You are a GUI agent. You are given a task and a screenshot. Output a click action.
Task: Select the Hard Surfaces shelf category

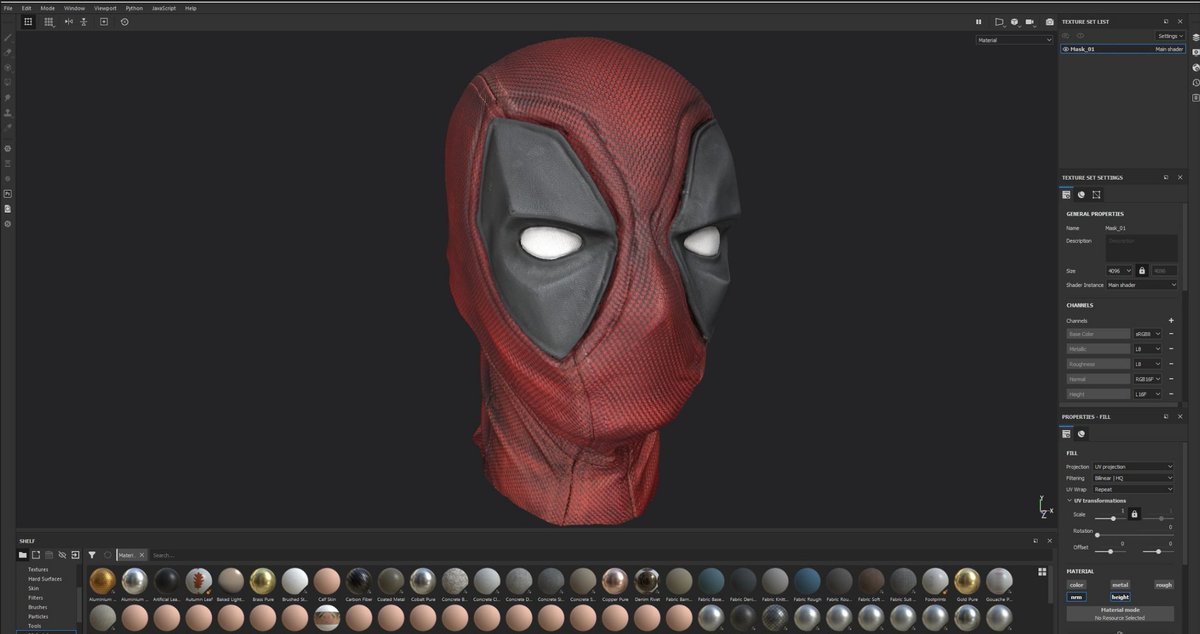pos(44,579)
